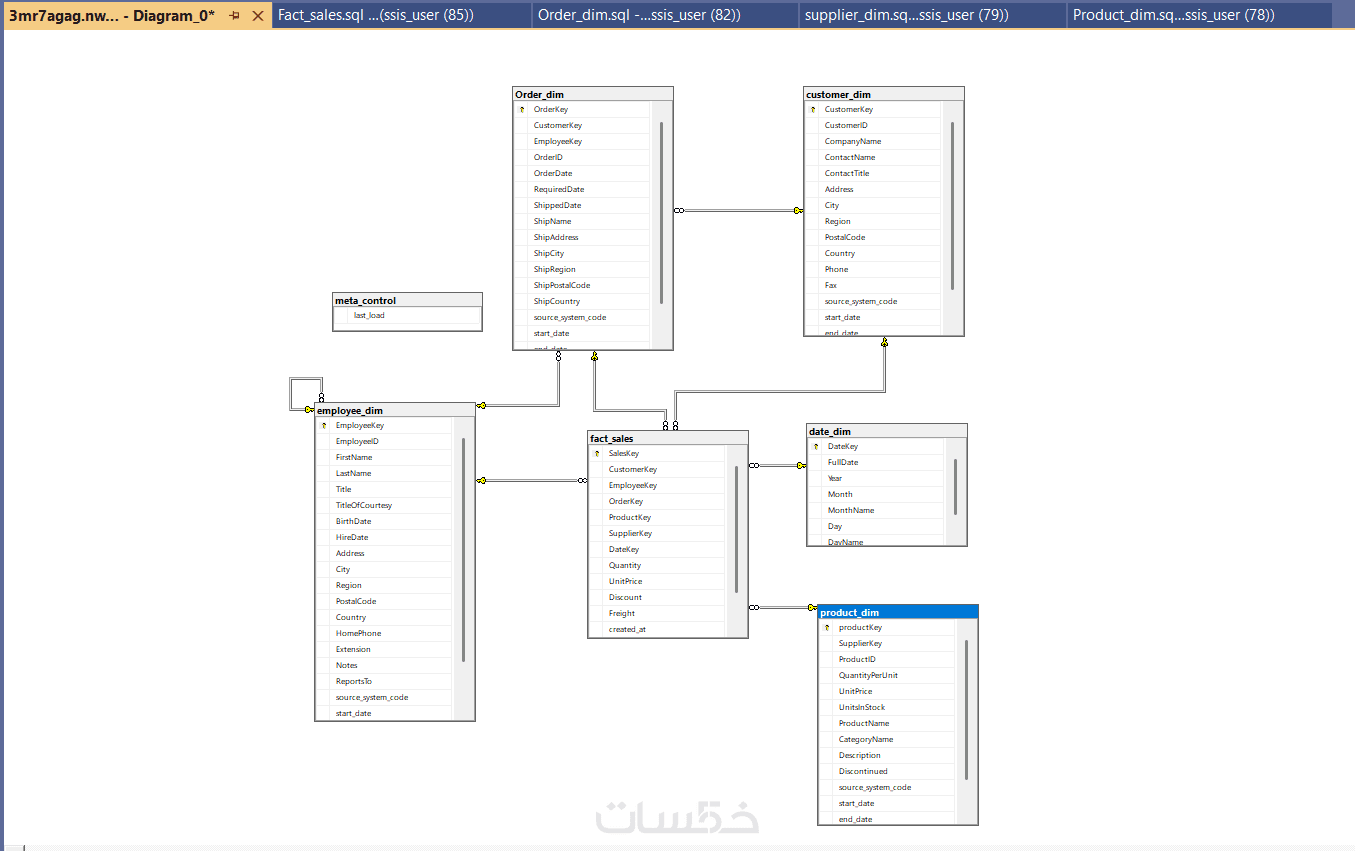Click the Order_dim table vertical scrollbar
Viewport: 1355px width, 851px height.
tap(661, 212)
